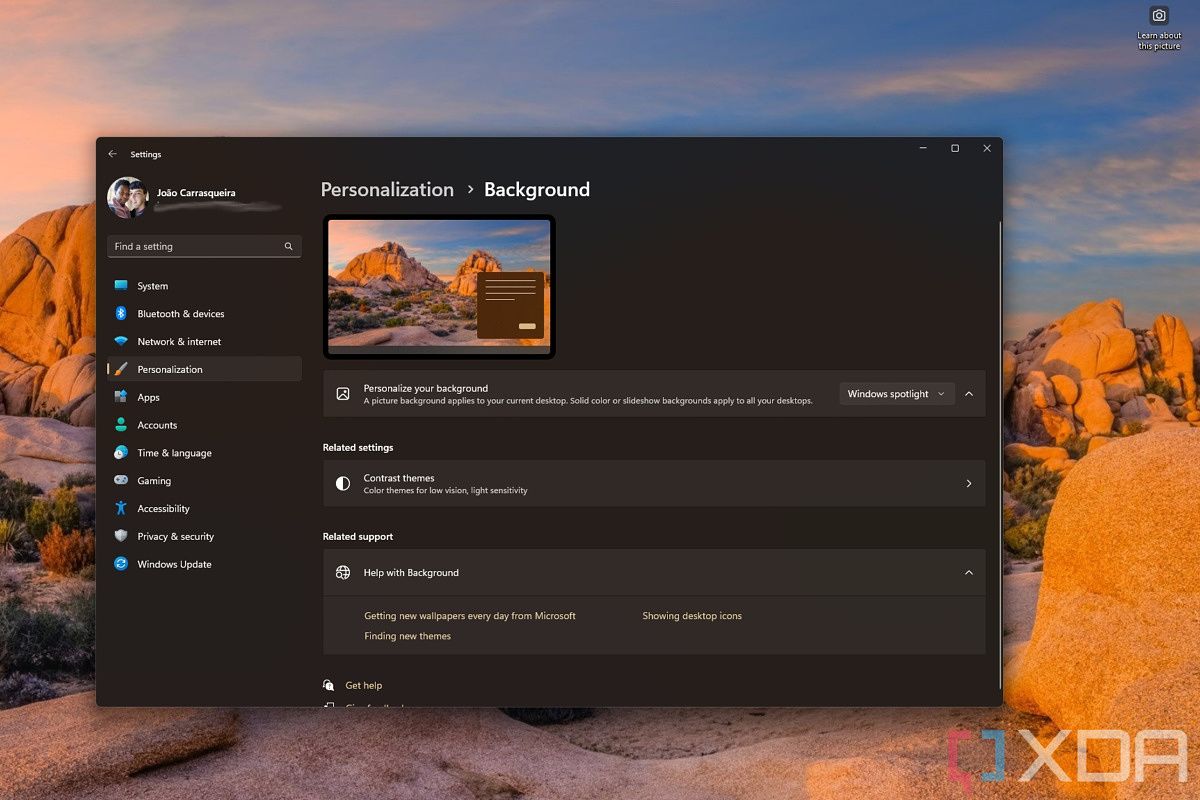Select the Gaming settings icon

pyautogui.click(x=122, y=480)
